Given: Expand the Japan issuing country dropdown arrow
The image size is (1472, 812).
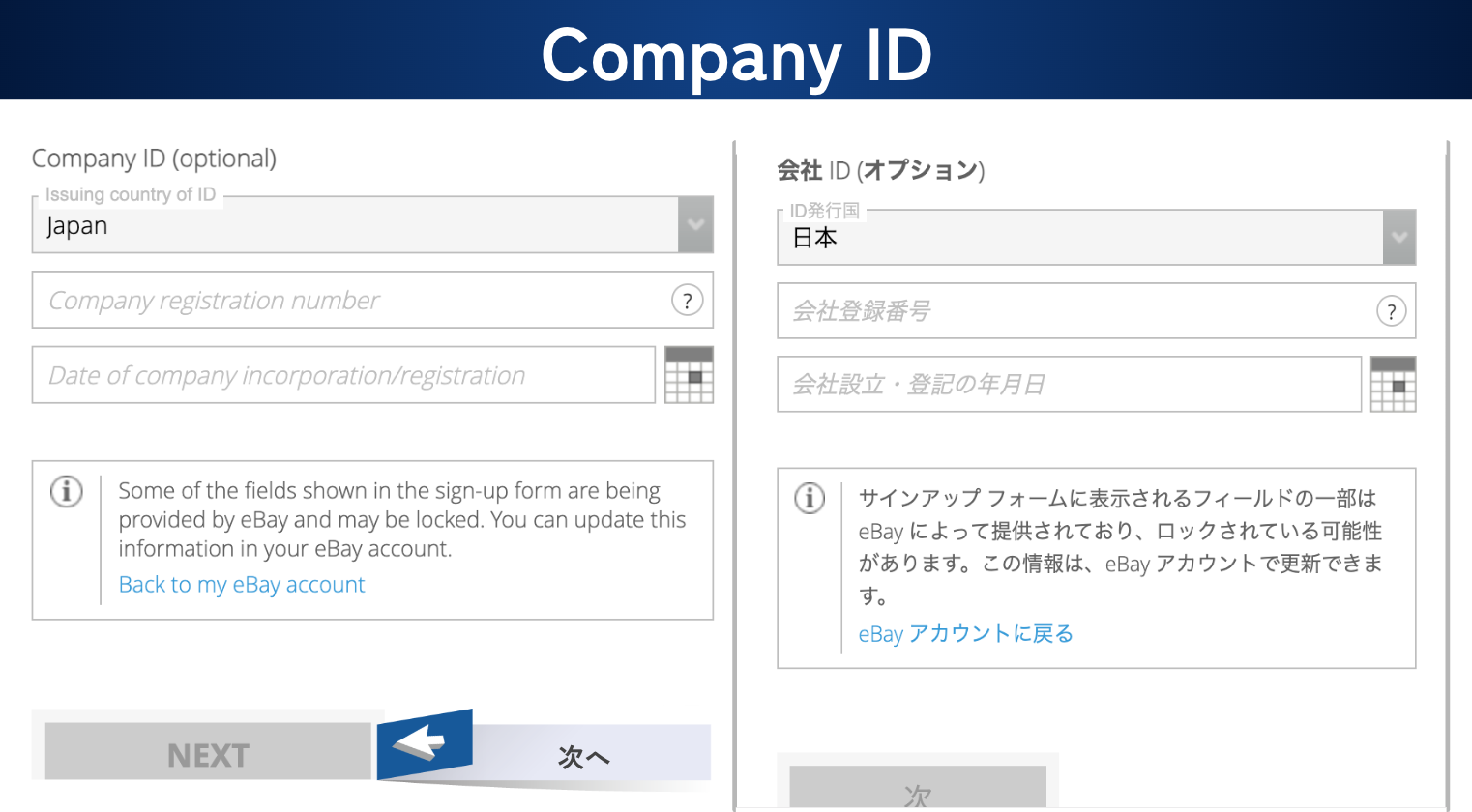Looking at the screenshot, I should [695, 224].
